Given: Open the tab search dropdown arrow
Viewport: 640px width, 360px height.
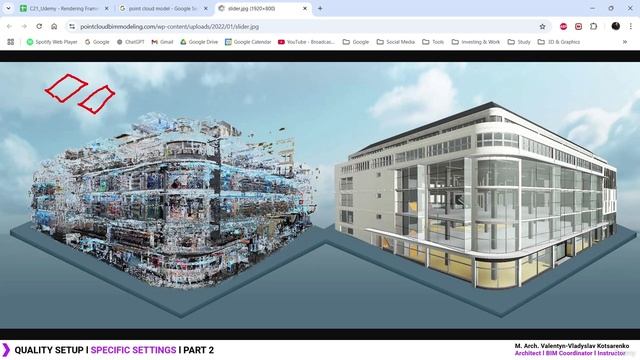Looking at the screenshot, I should (8, 8).
